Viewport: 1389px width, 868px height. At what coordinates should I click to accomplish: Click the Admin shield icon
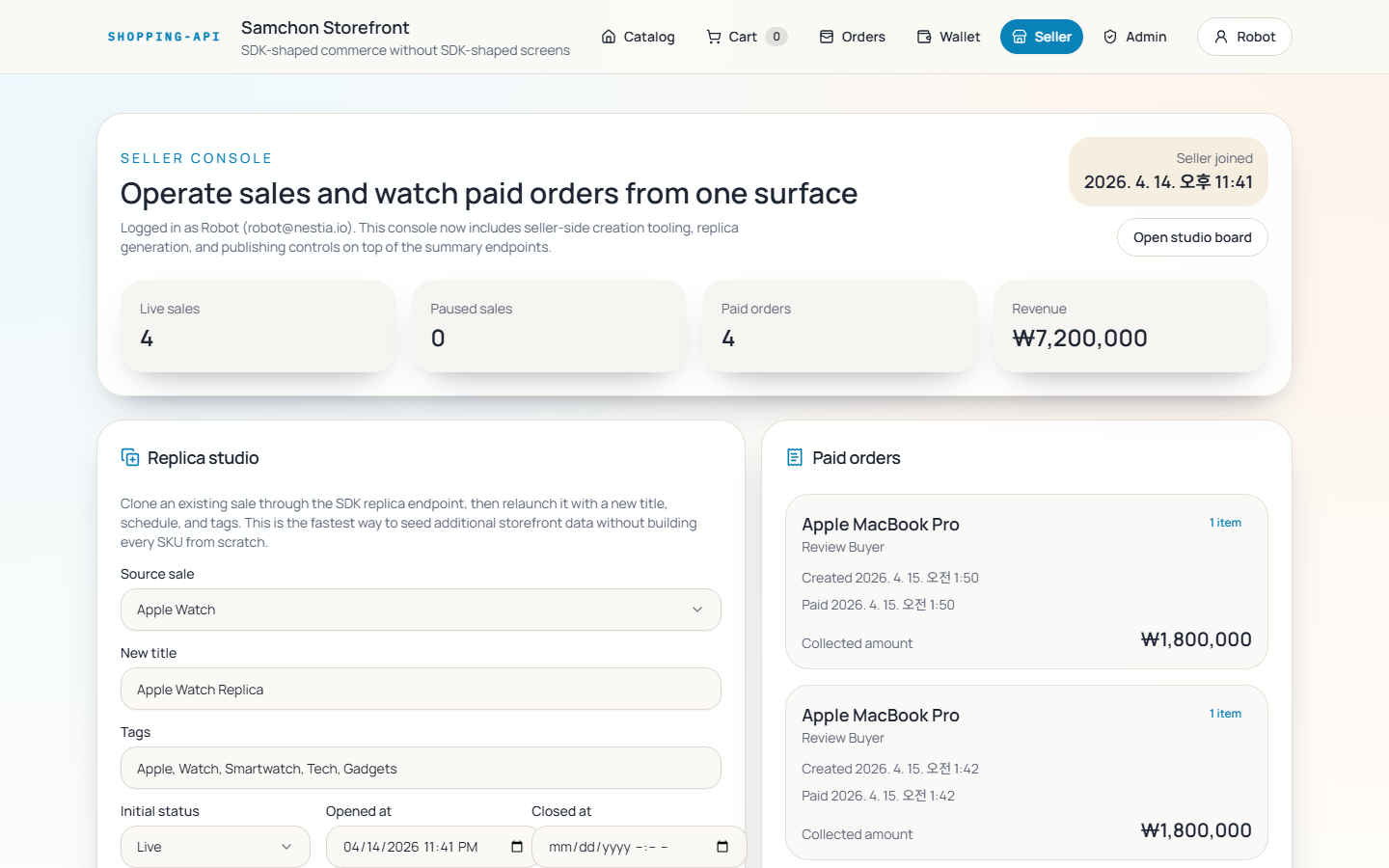[x=1110, y=37]
